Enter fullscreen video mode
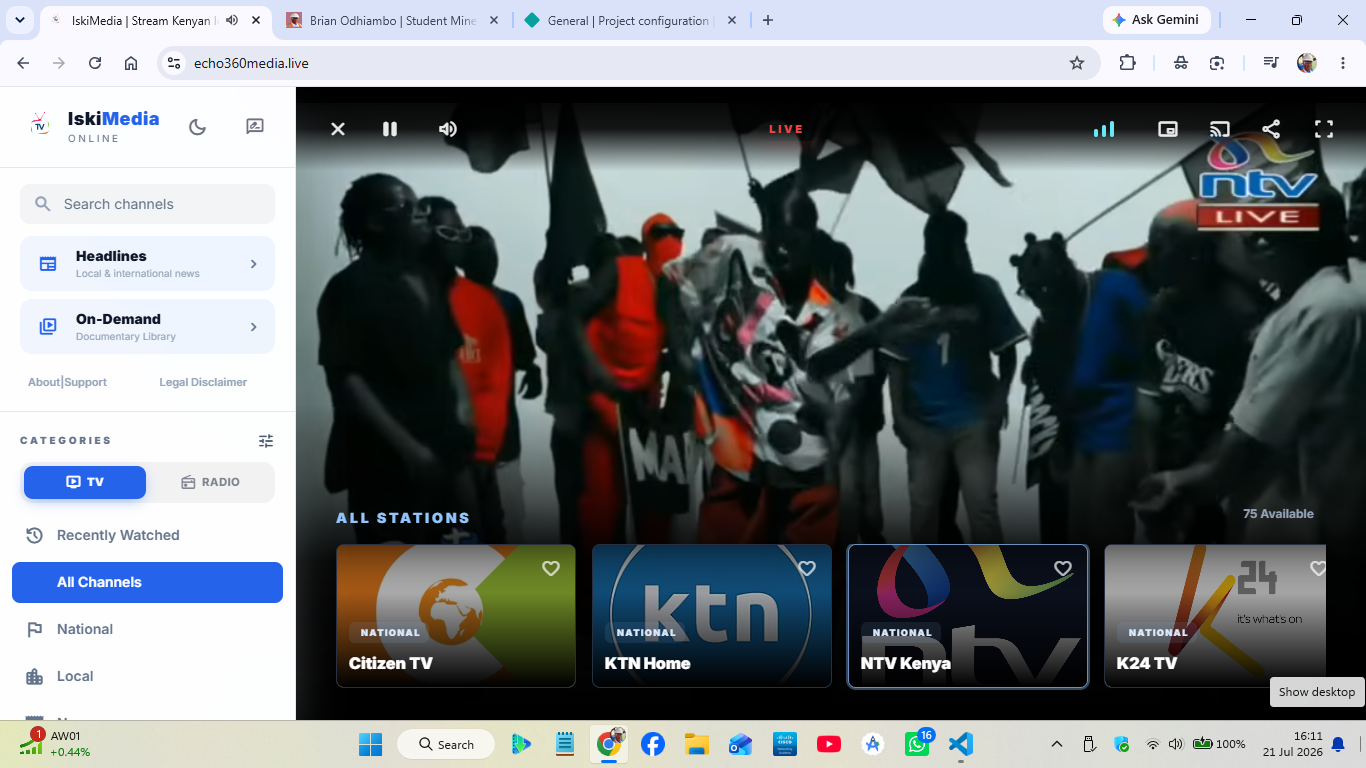The image size is (1366, 768). 1324,129
